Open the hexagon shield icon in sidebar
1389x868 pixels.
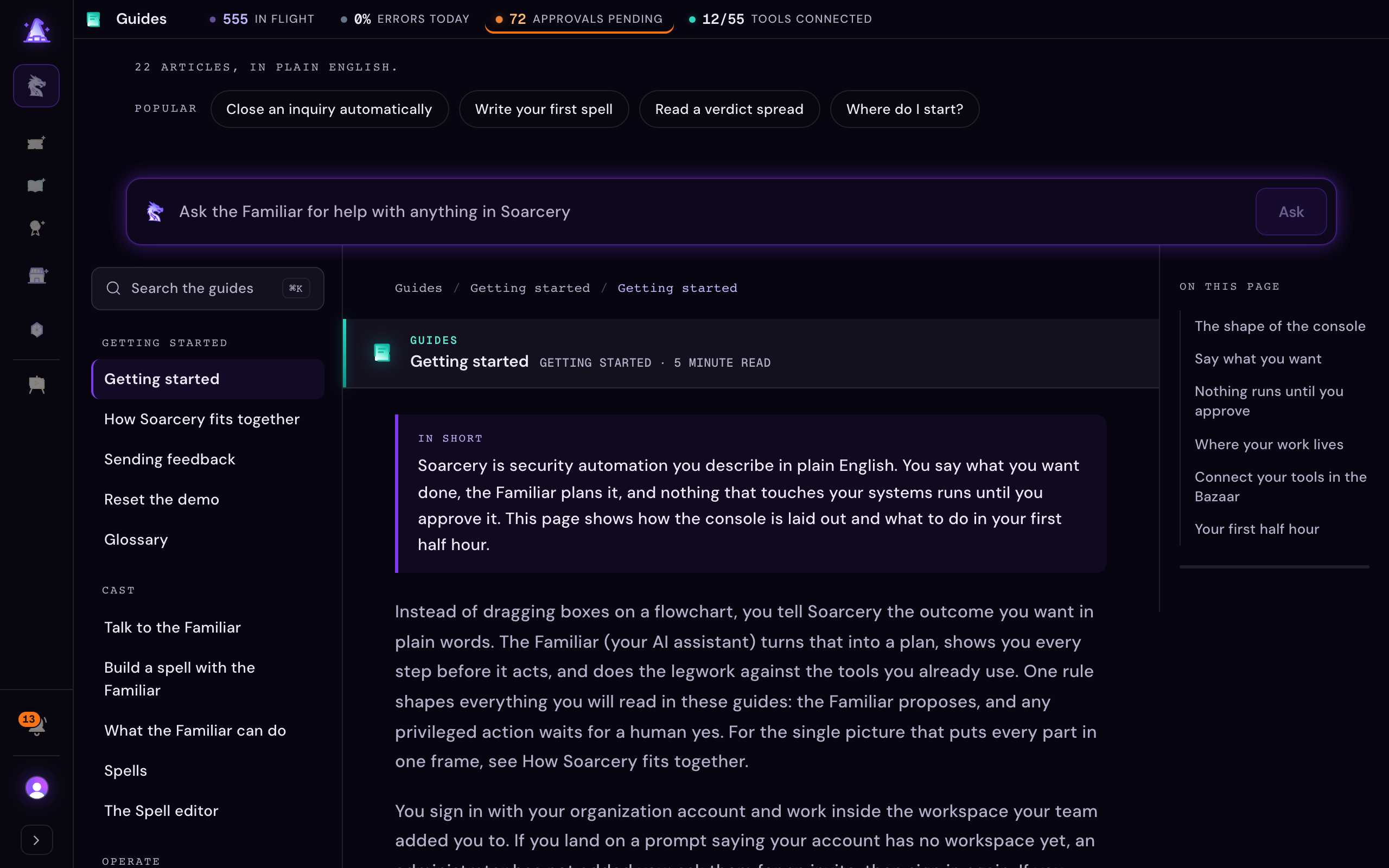[37, 329]
